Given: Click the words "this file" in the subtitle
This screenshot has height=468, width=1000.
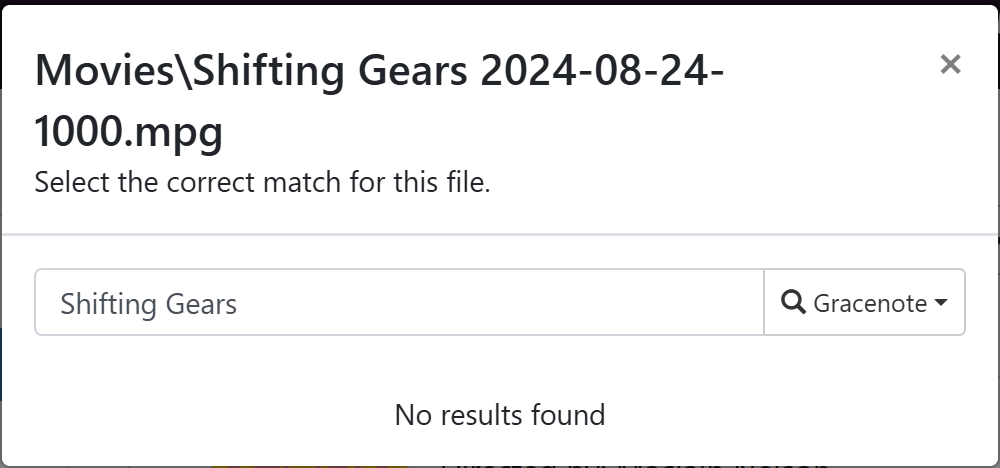Looking at the screenshot, I should pyautogui.click(x=446, y=184).
